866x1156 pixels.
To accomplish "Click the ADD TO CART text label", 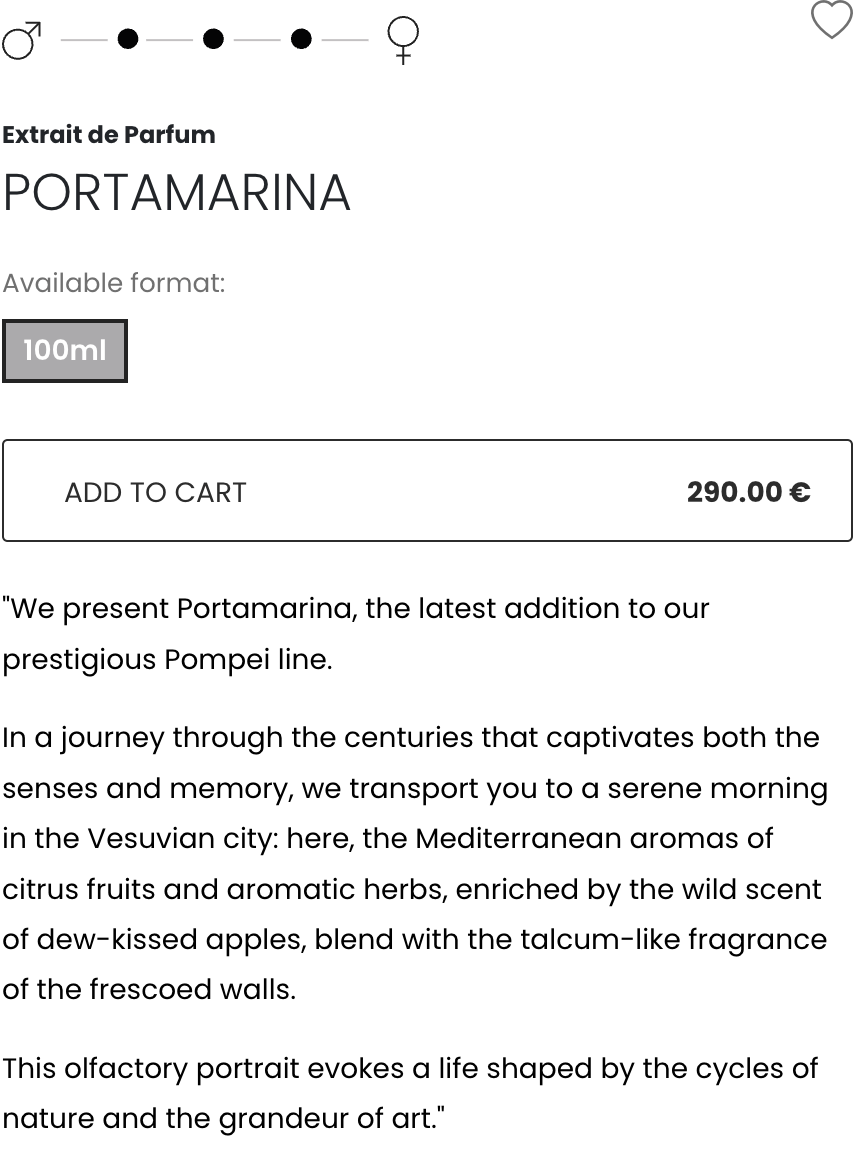I will (x=156, y=492).
